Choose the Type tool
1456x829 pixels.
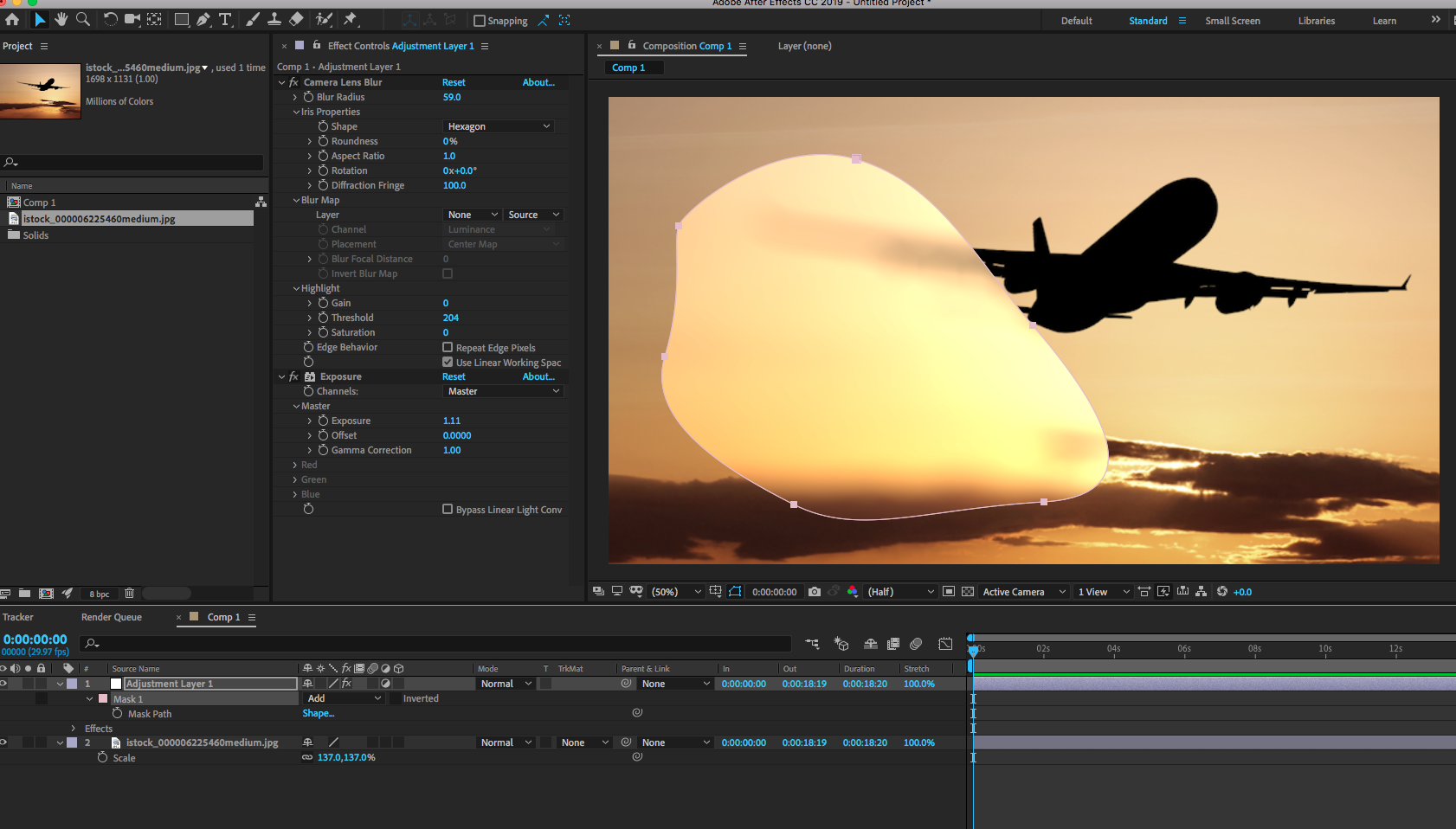click(225, 19)
